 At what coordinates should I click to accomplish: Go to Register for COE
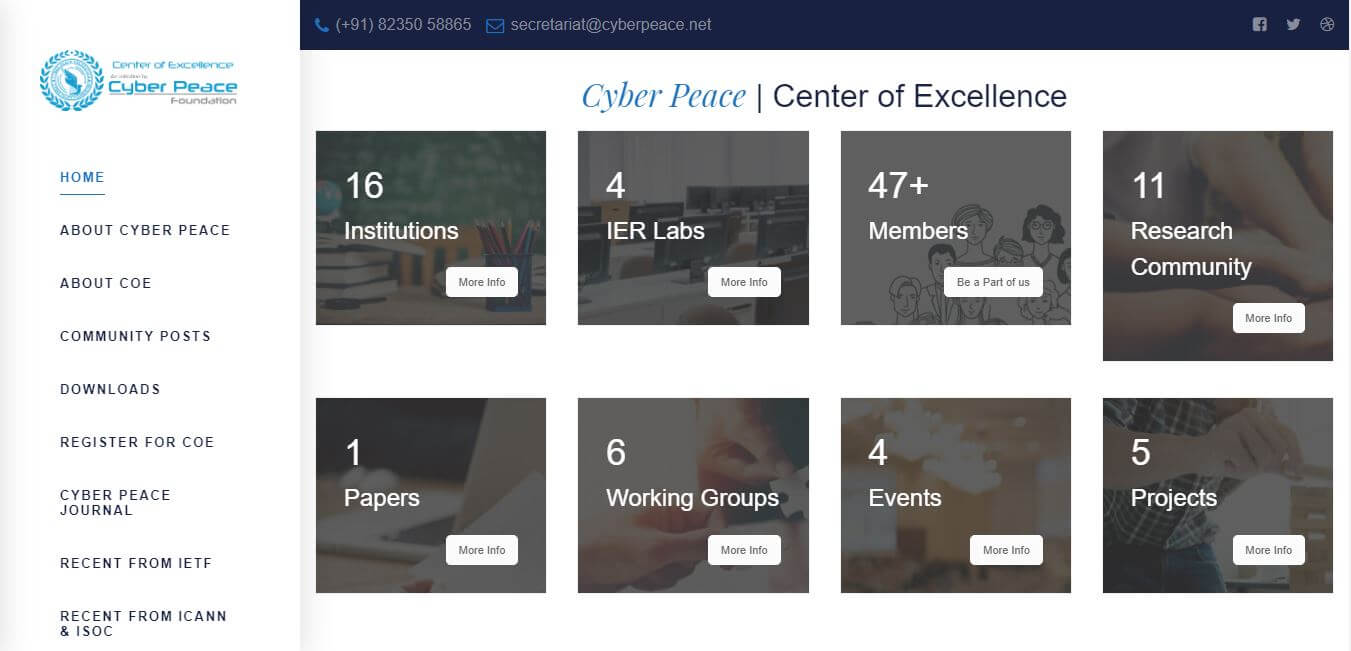point(137,442)
